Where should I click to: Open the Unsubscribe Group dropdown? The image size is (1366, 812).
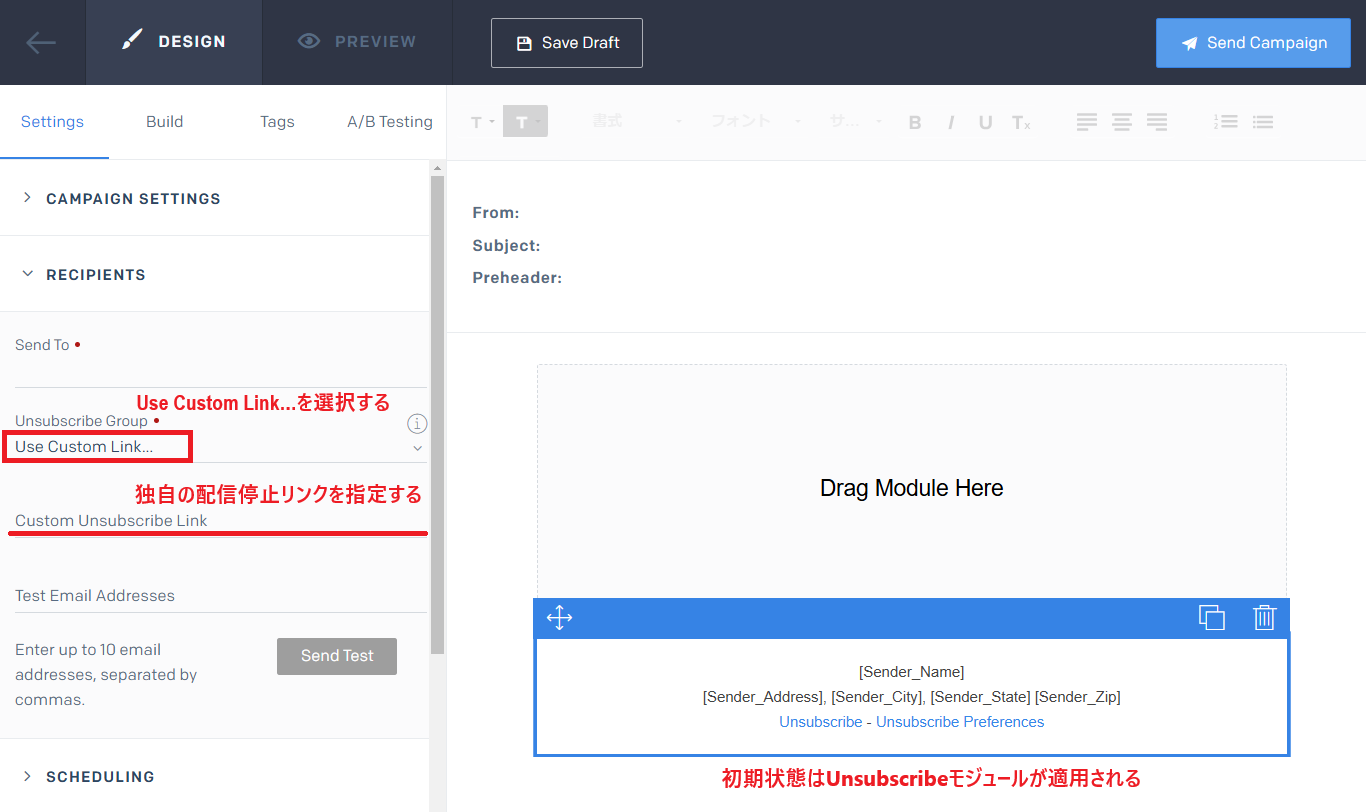point(221,447)
